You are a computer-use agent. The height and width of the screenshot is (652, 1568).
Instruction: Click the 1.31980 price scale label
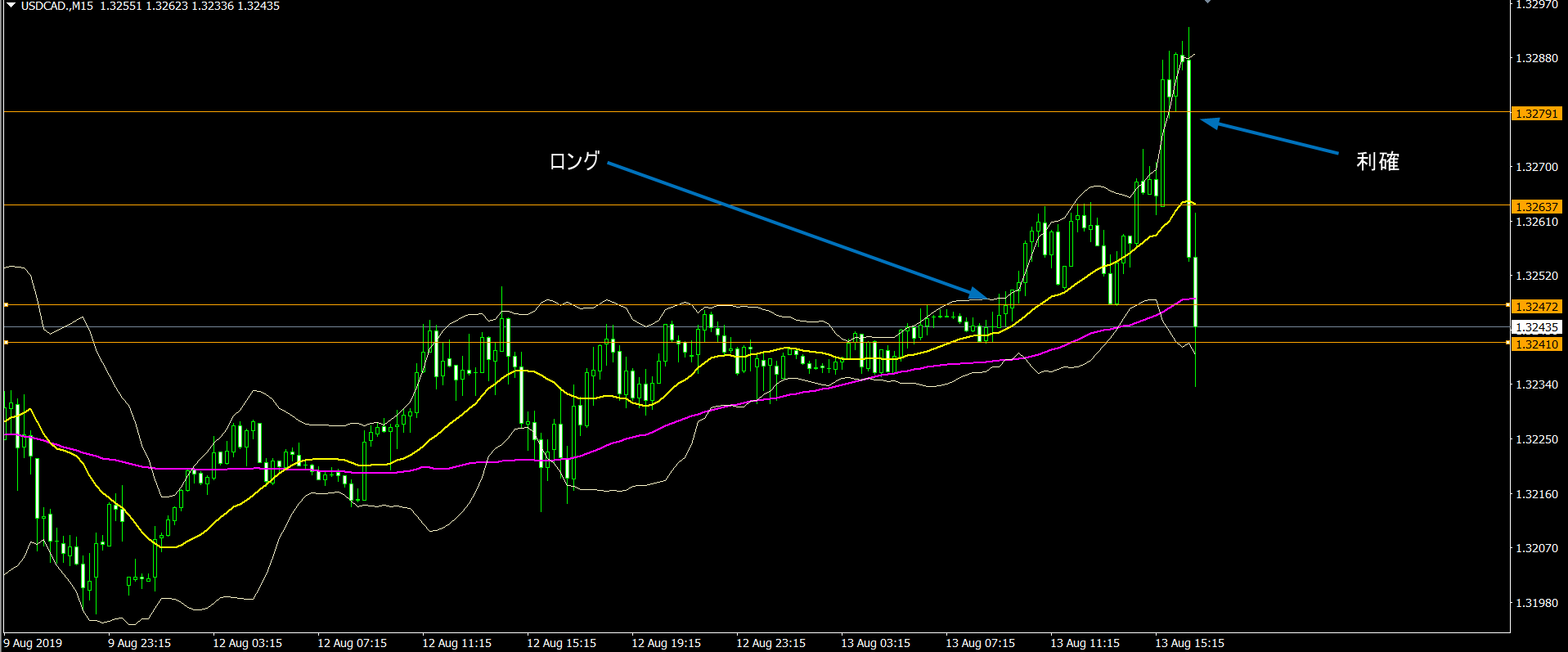point(1537,603)
